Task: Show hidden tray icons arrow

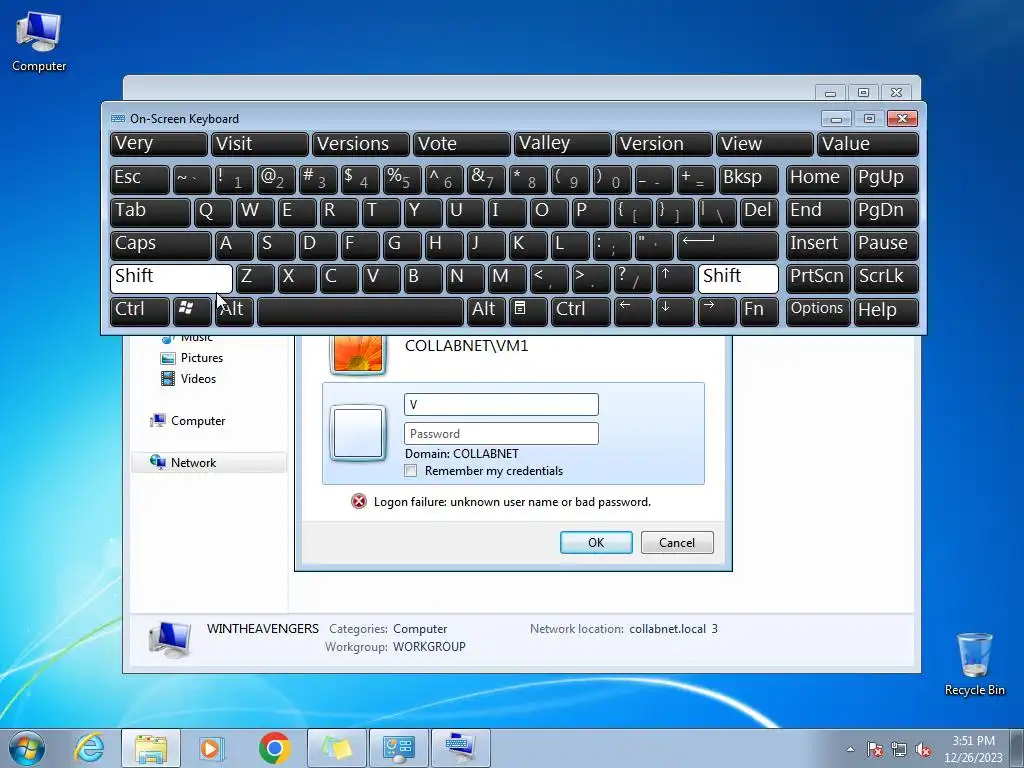Action: point(850,749)
